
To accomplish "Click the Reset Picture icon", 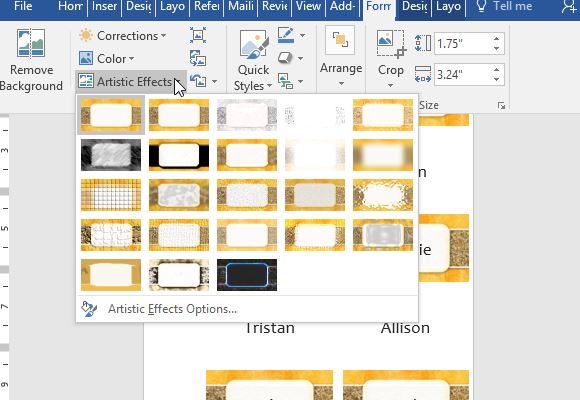I will coord(198,81).
